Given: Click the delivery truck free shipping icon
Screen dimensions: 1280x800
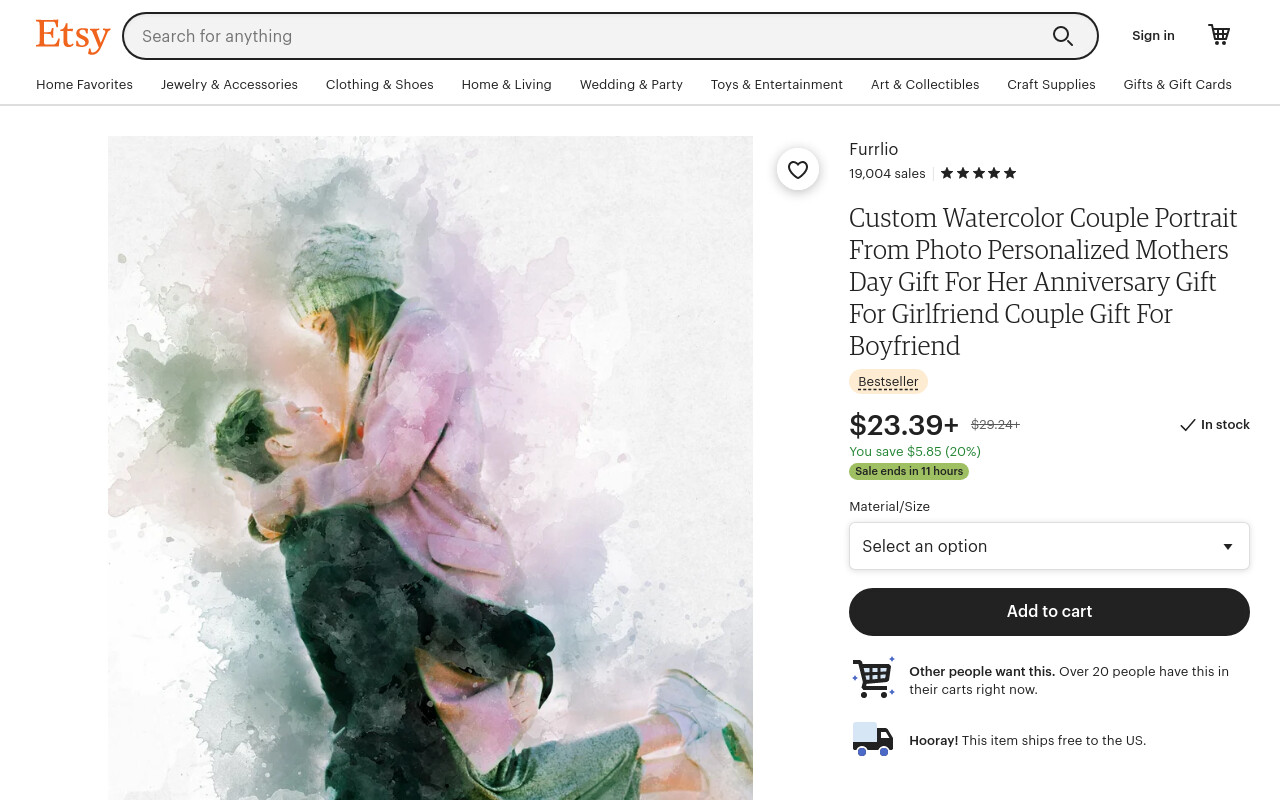Looking at the screenshot, I should click(872, 740).
